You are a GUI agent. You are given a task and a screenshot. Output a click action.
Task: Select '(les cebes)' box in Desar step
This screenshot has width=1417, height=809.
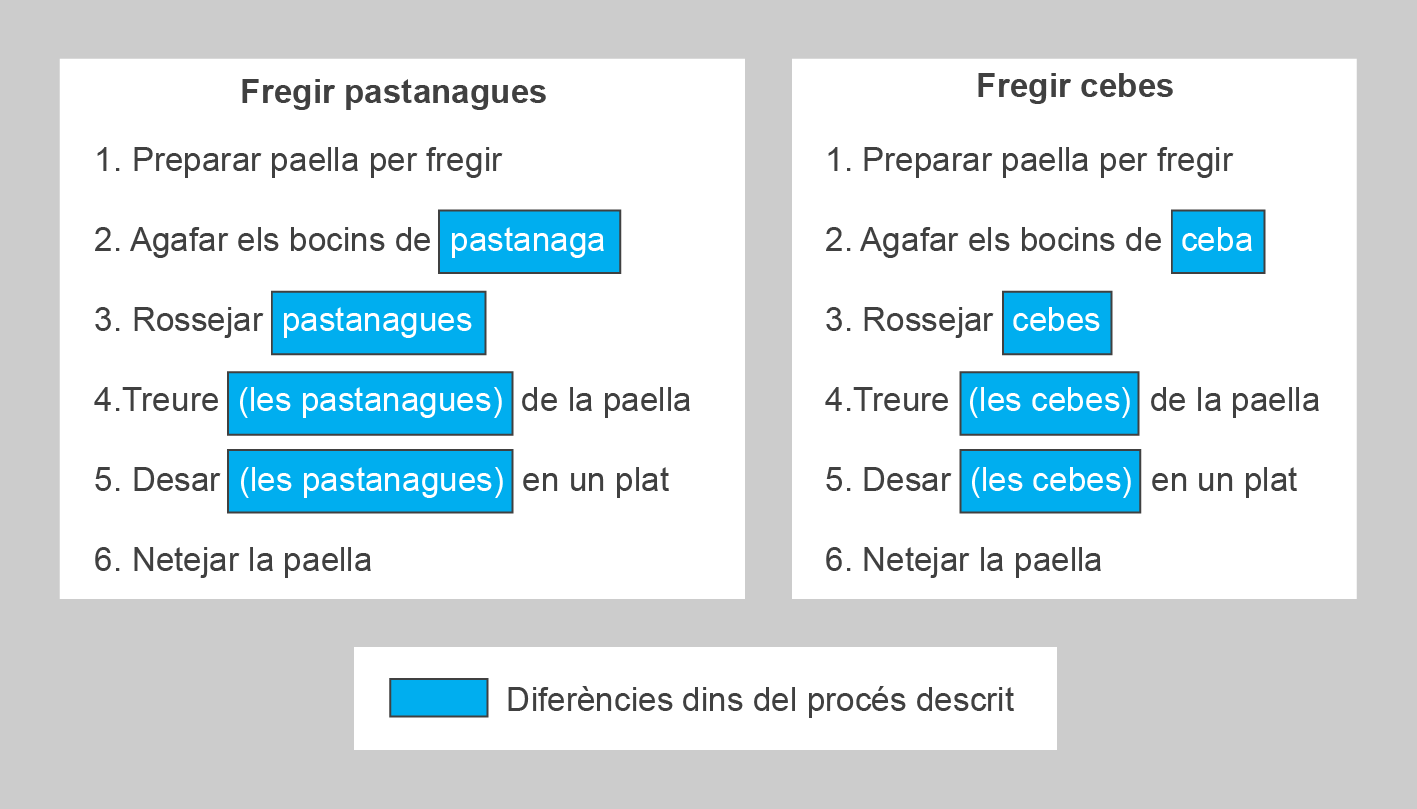coord(1050,481)
